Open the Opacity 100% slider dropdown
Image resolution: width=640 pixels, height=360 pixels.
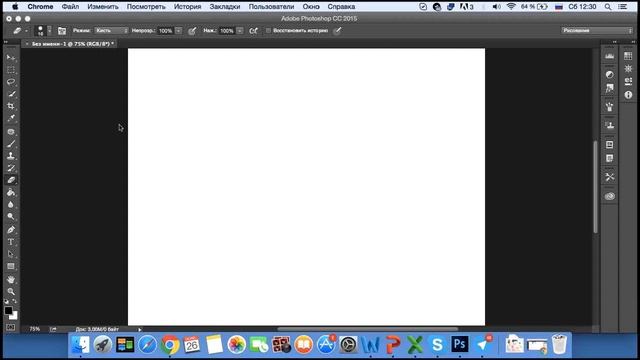(x=178, y=31)
